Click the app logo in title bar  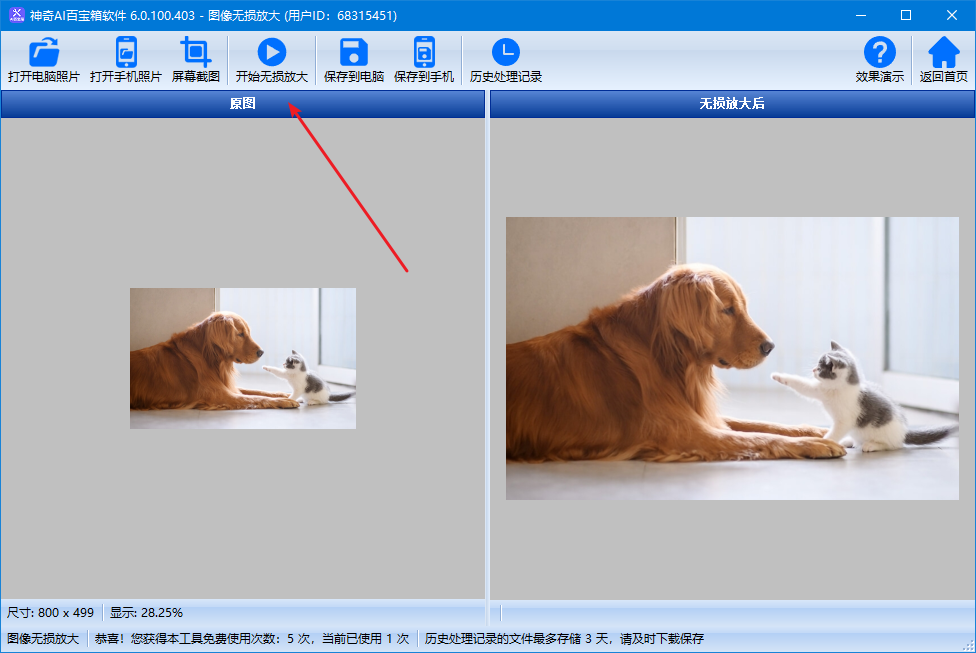pyautogui.click(x=16, y=15)
